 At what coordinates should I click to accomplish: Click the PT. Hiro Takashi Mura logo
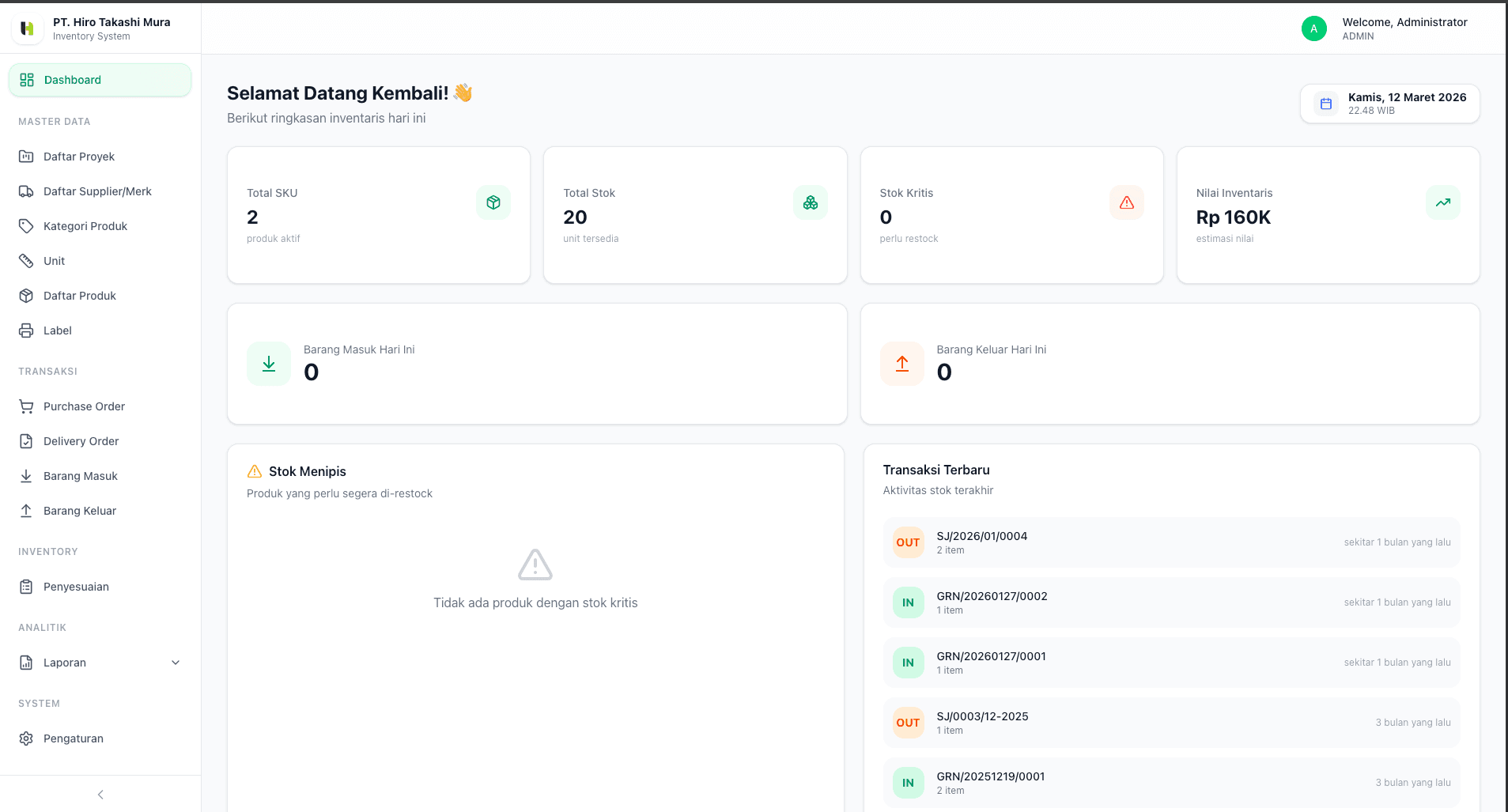pyautogui.click(x=27, y=28)
